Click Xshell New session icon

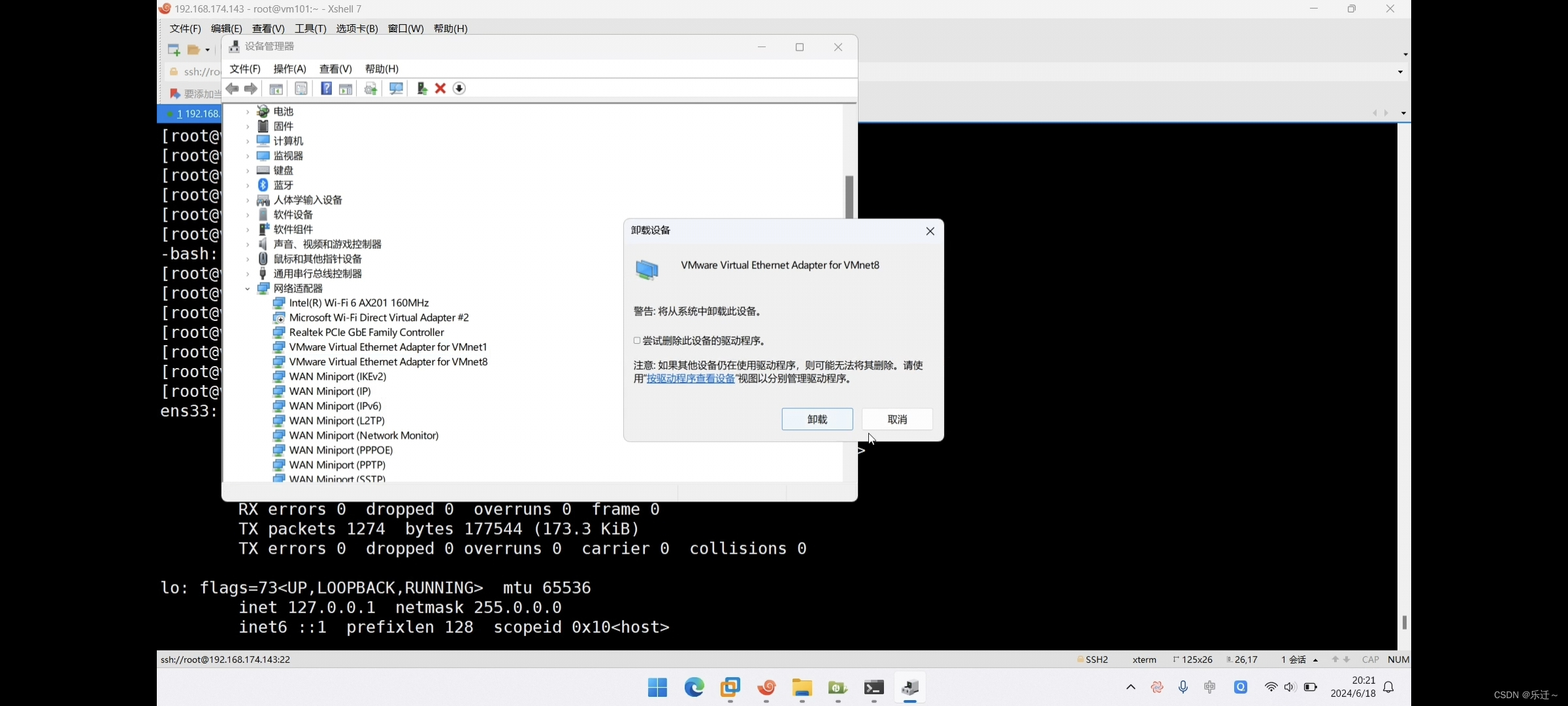[174, 50]
